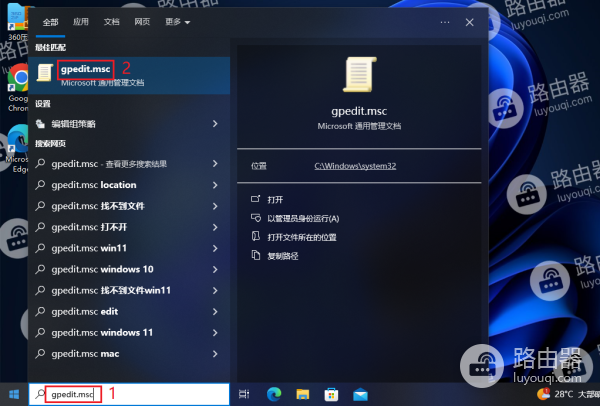Click the large gpedit.msc icon in preview pane
The height and width of the screenshot is (406, 600).
click(359, 75)
